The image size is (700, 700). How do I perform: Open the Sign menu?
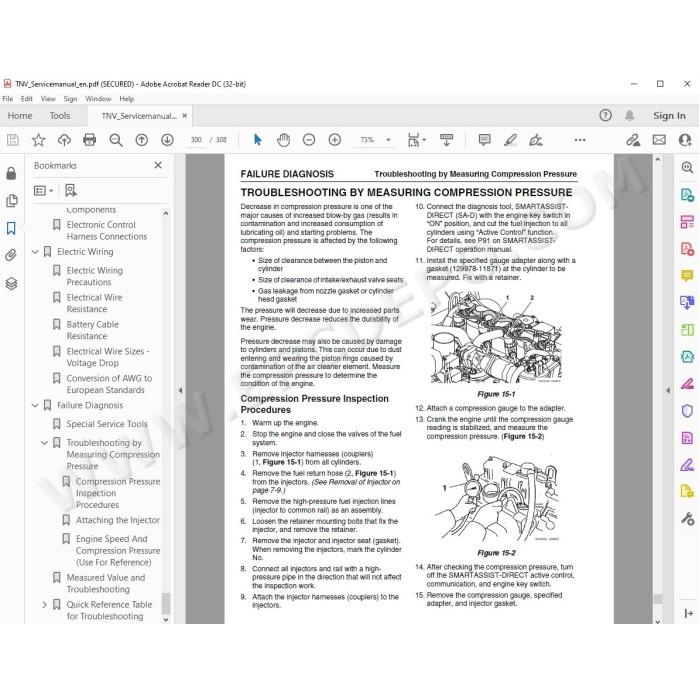70,99
